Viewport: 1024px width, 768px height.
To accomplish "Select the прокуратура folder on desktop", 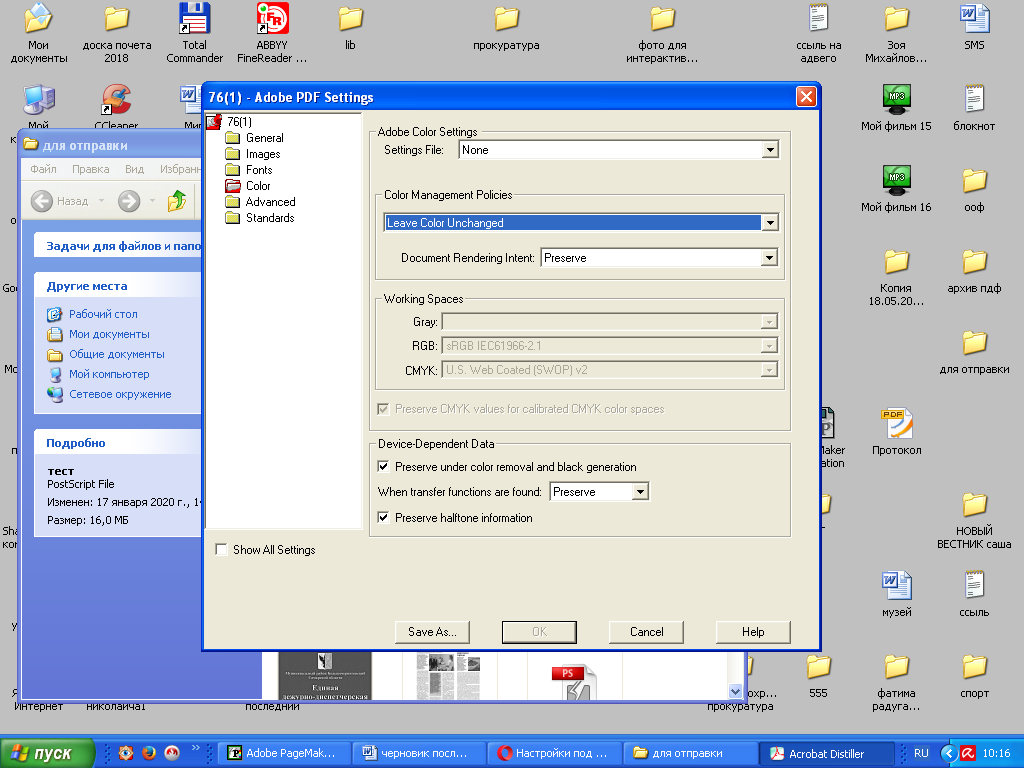I will tap(506, 27).
